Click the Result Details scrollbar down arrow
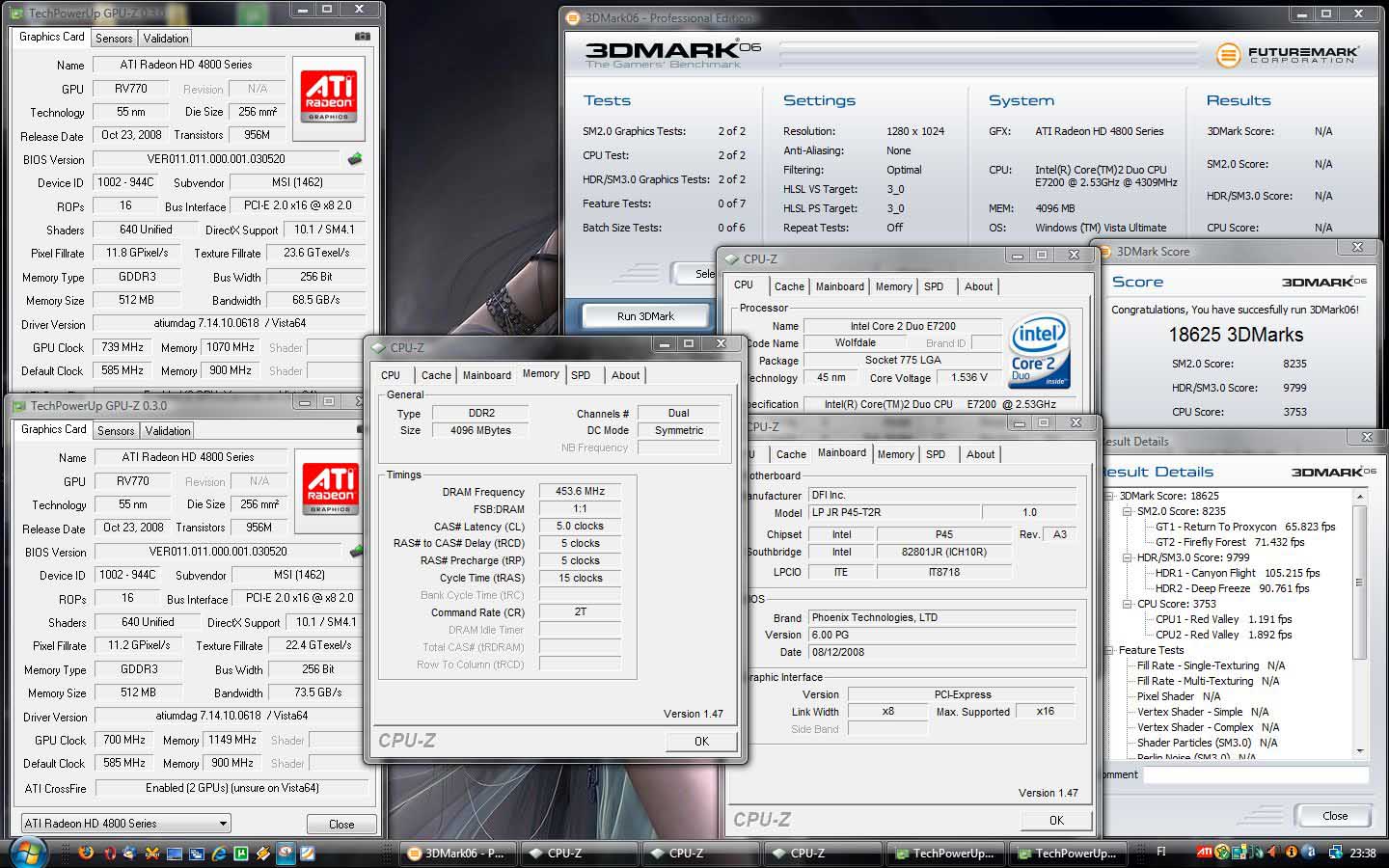 [x=1360, y=750]
